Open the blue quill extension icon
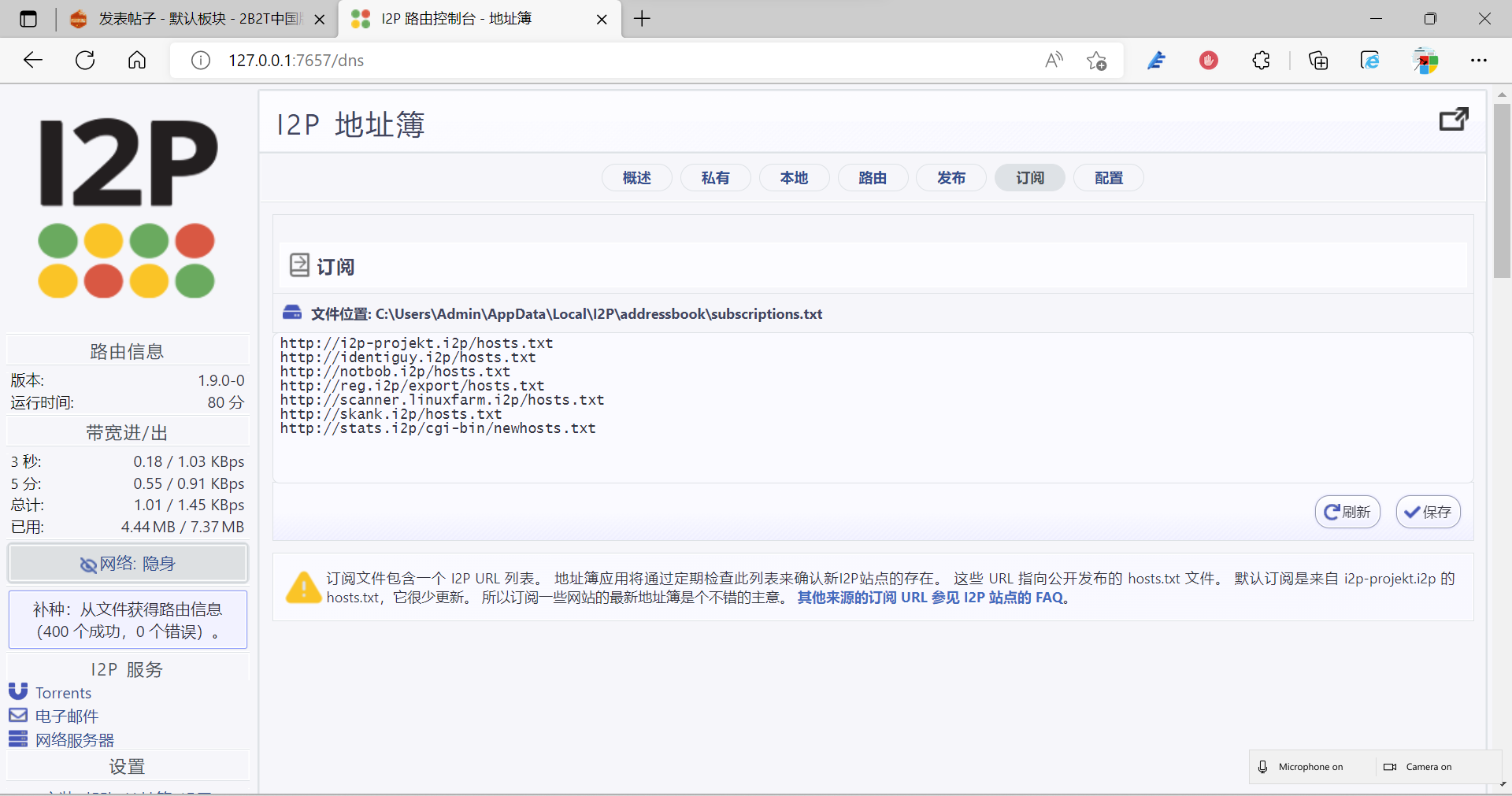The width and height of the screenshot is (1512, 796). 1156,61
